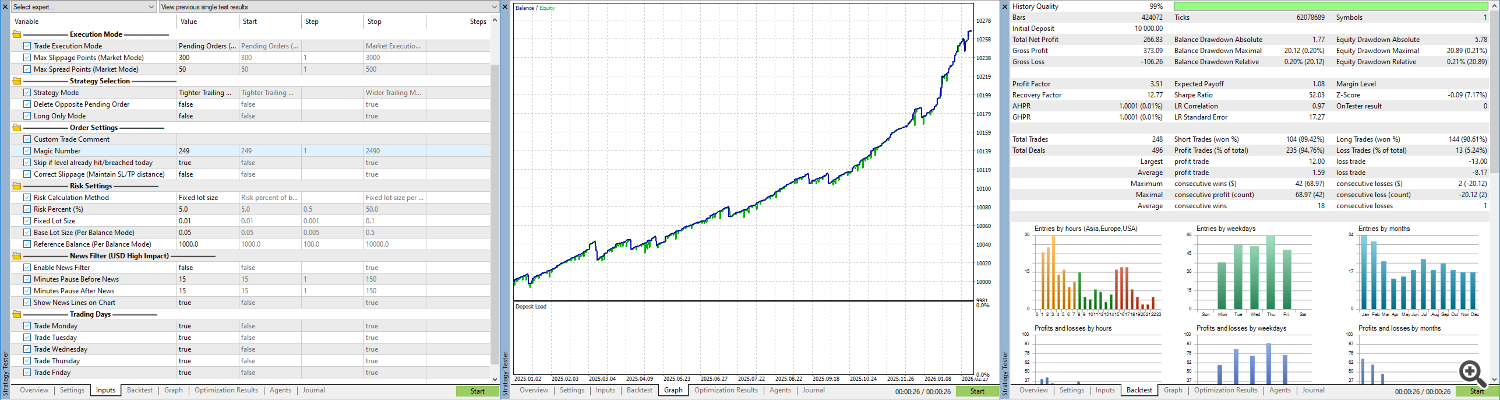Toggle the Enable News Filter checkbox
The height and width of the screenshot is (400, 1500).
coord(26,268)
